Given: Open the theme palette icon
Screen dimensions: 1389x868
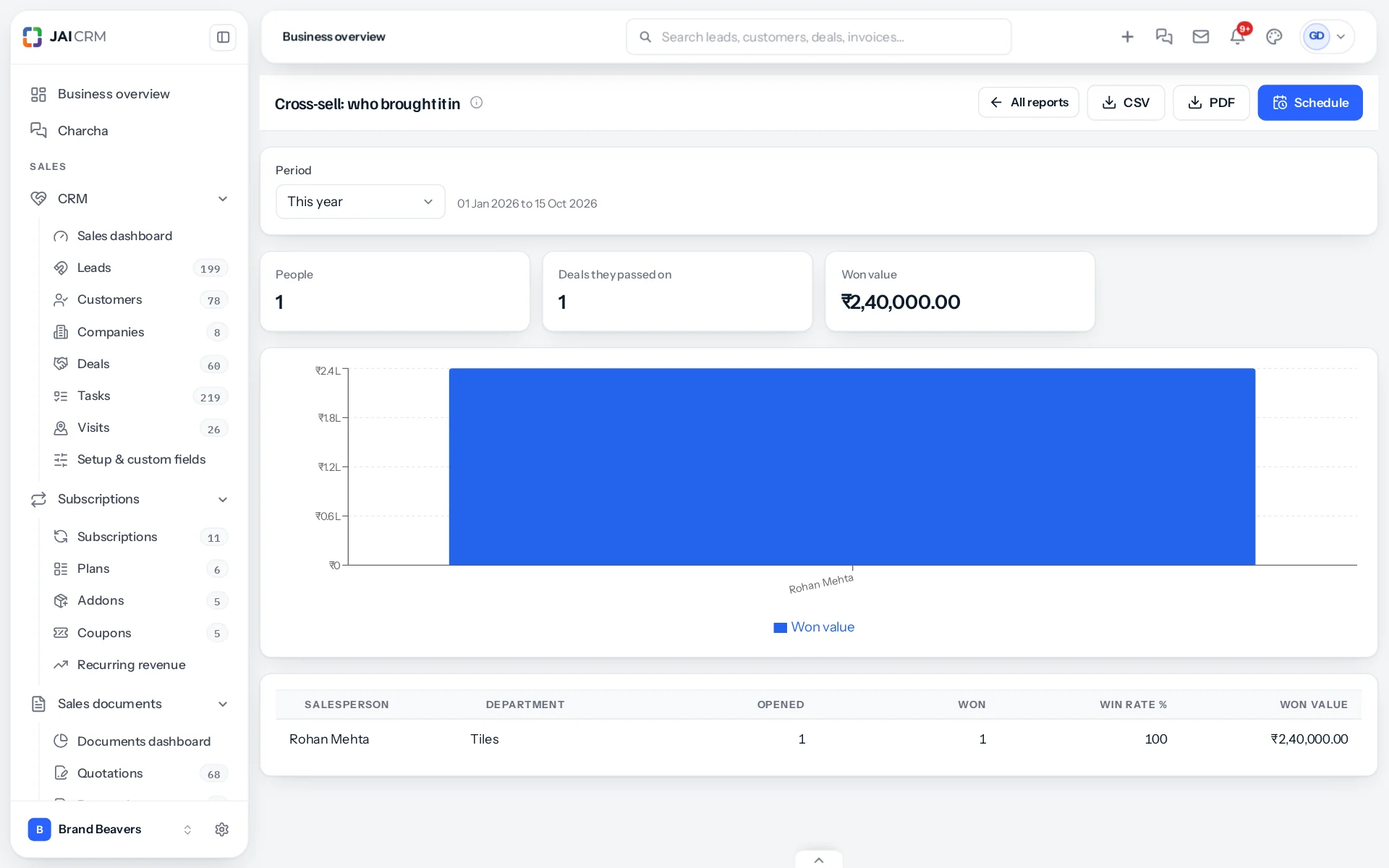Looking at the screenshot, I should 1275,37.
